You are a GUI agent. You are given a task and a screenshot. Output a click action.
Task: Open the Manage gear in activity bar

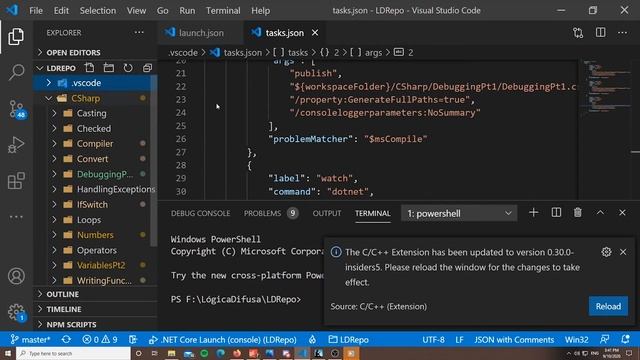(16, 312)
